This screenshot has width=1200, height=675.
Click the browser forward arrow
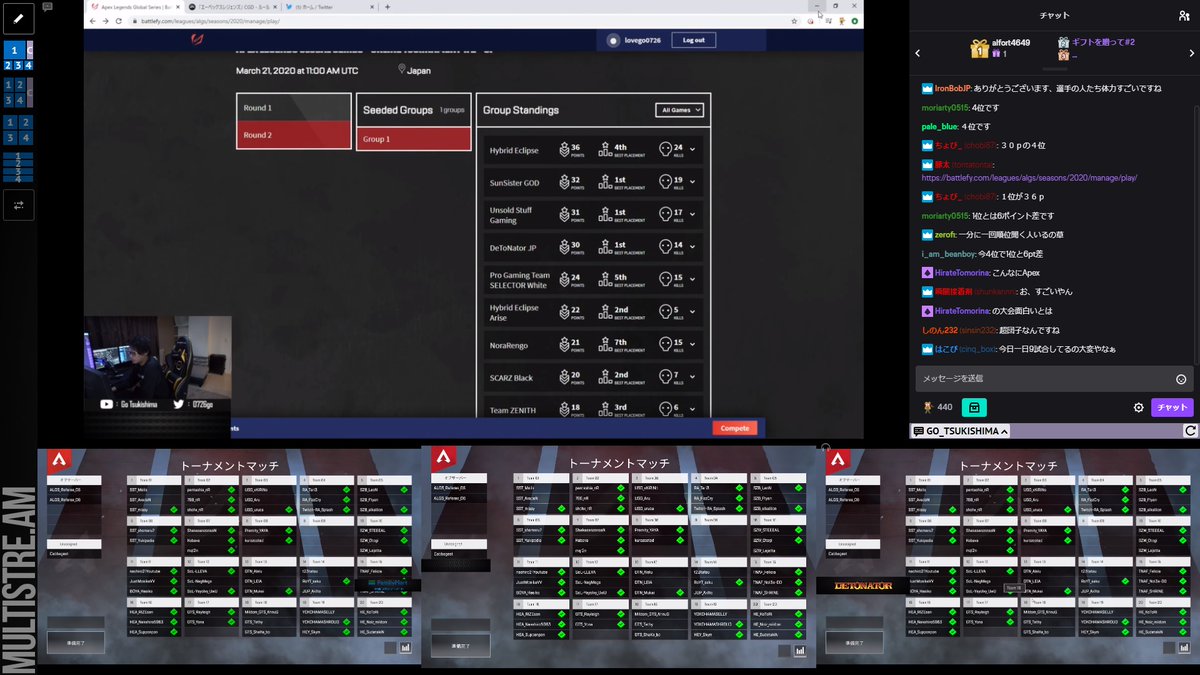pos(105,20)
